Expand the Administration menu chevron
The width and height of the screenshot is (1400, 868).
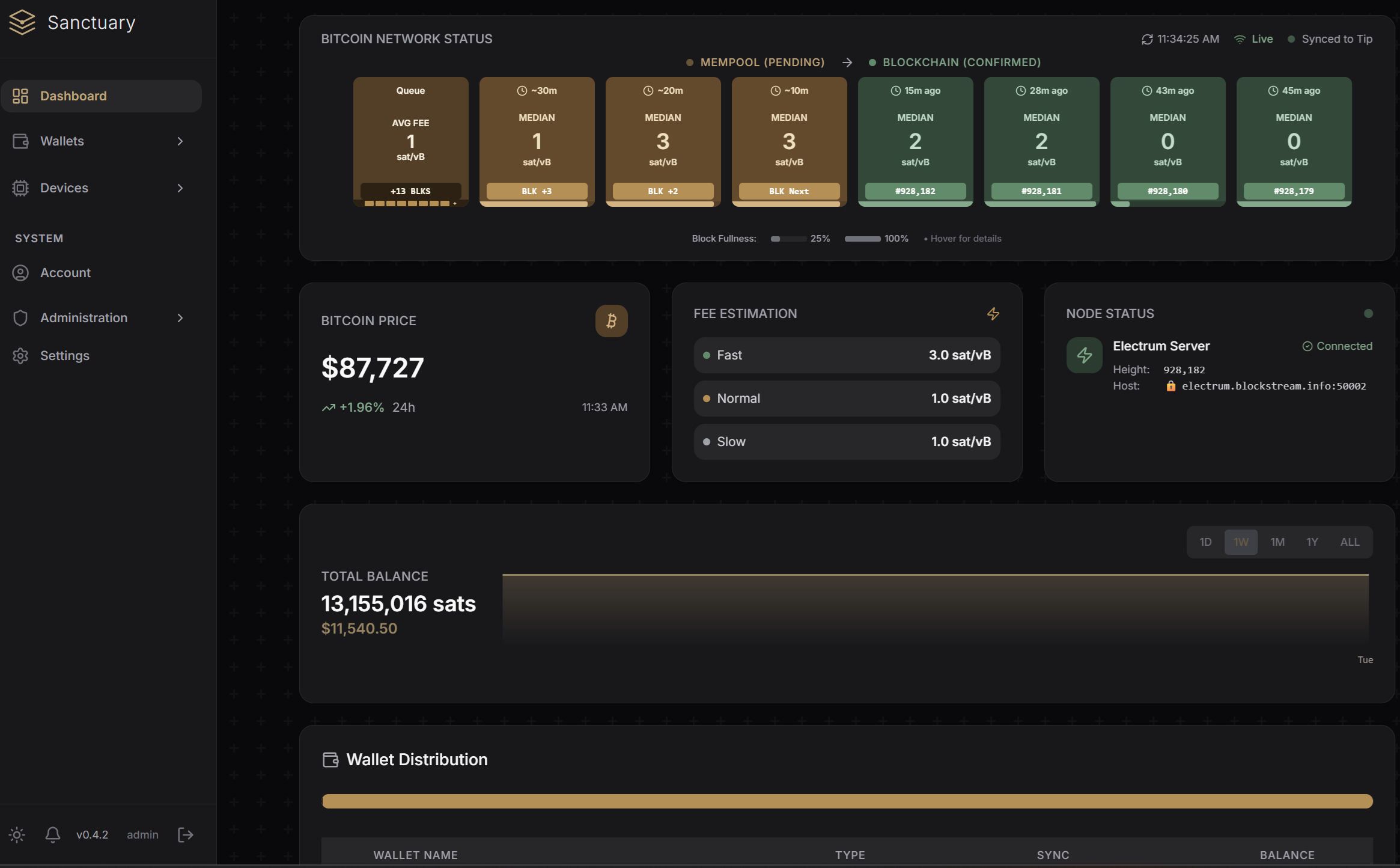coord(180,318)
